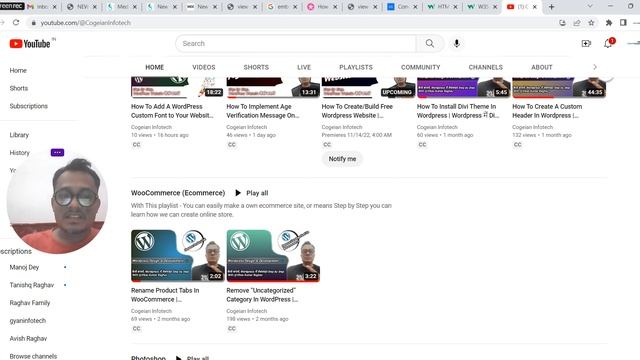
Task: Click the WooCommerce Play all arrow icon
Action: (x=238, y=193)
